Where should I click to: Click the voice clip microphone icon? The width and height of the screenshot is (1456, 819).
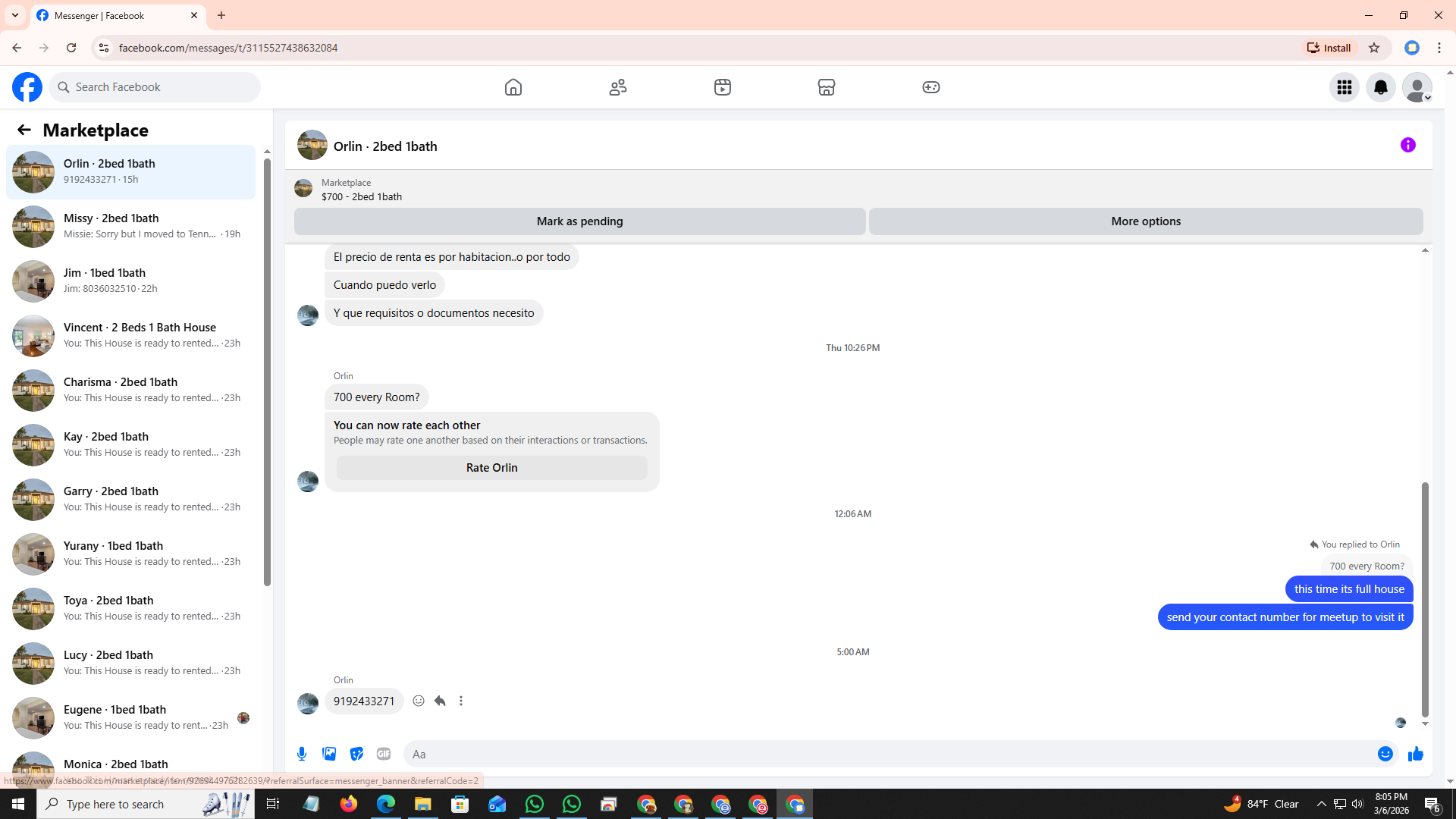(302, 754)
